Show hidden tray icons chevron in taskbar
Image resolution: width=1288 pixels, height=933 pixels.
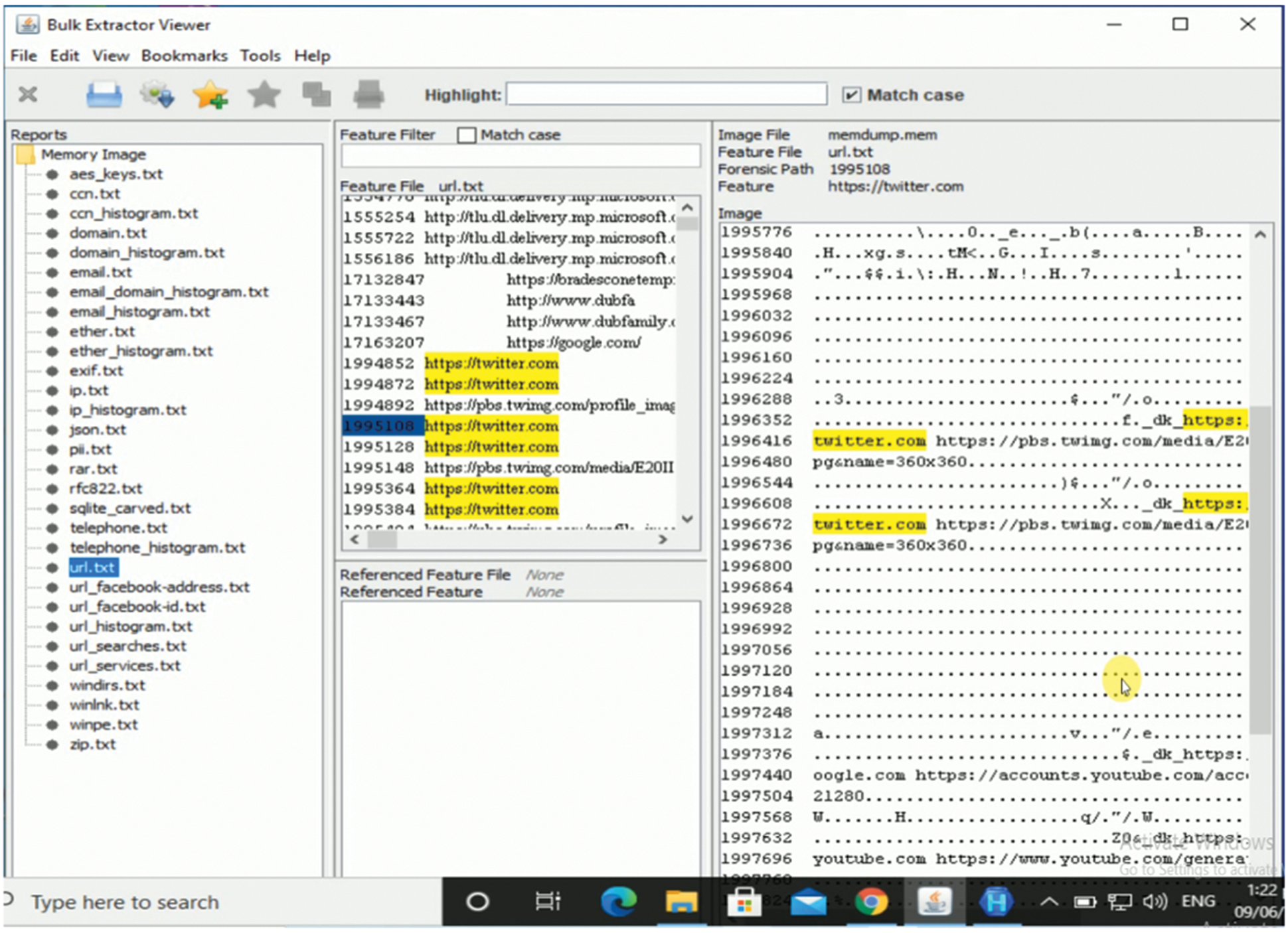click(x=1048, y=902)
